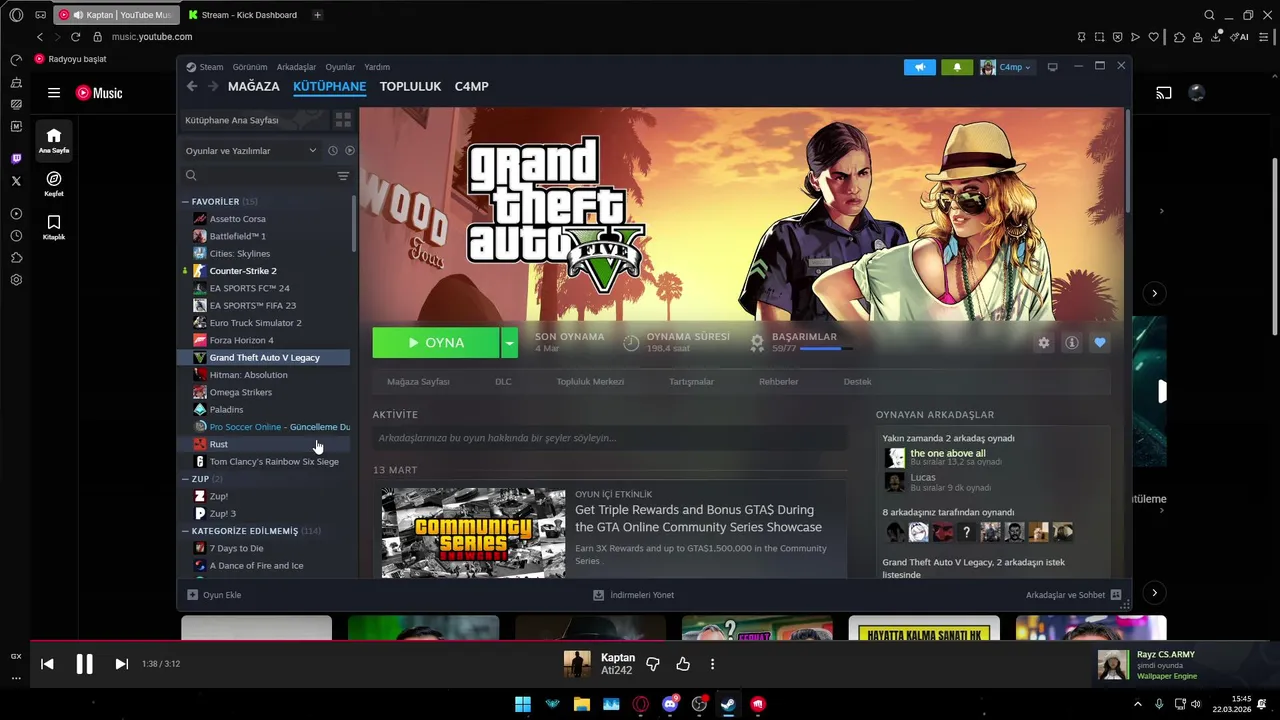
Task: Skip to next track in YouTube Music
Action: pos(122,664)
